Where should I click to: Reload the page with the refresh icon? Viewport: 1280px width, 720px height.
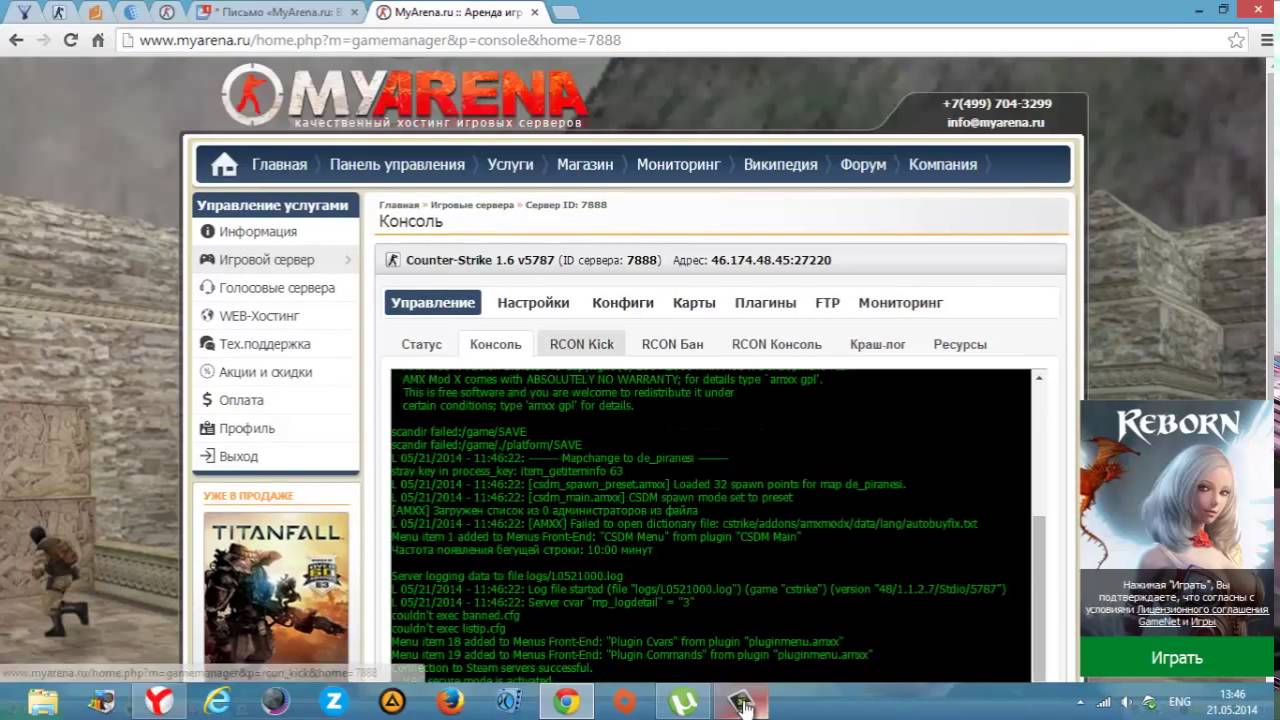(x=70, y=40)
